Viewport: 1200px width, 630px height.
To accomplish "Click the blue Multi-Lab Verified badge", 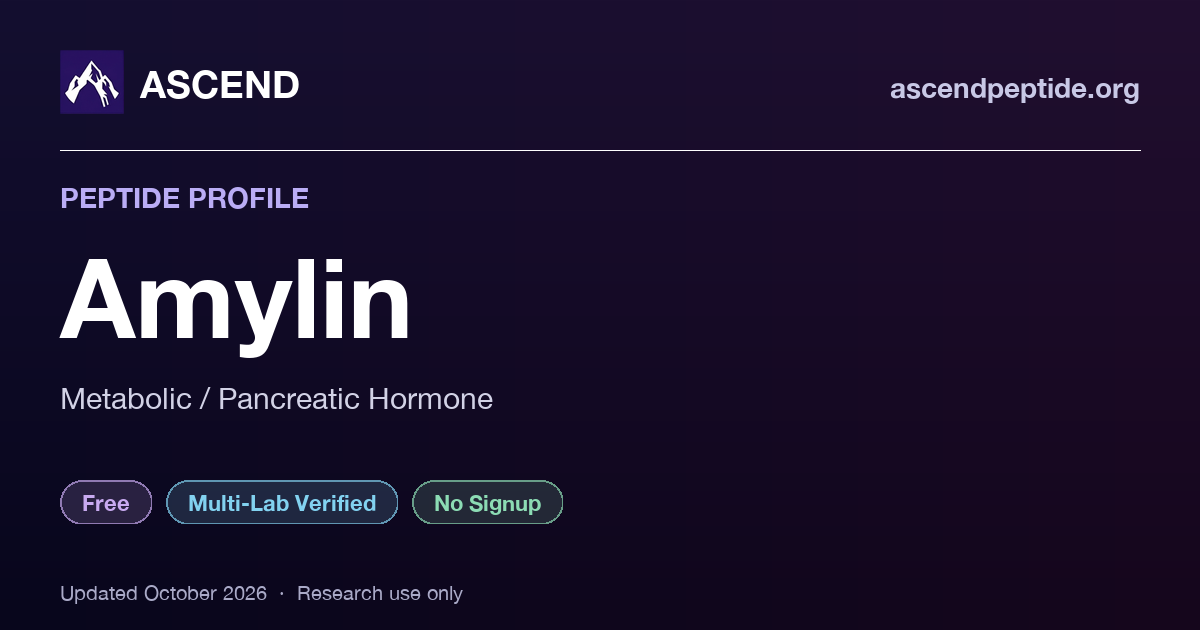I will coord(282,502).
